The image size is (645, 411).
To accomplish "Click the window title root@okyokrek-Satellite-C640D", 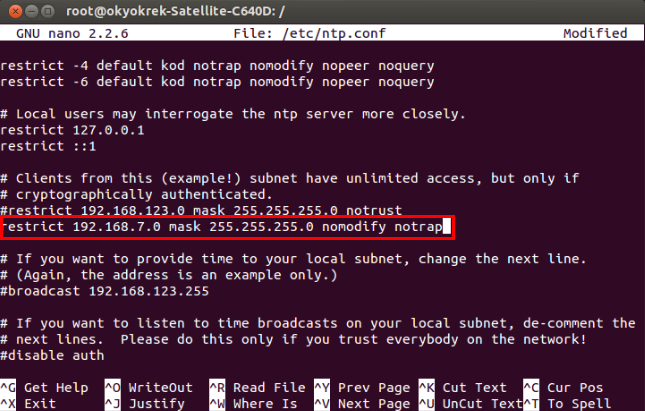I will (x=175, y=11).
